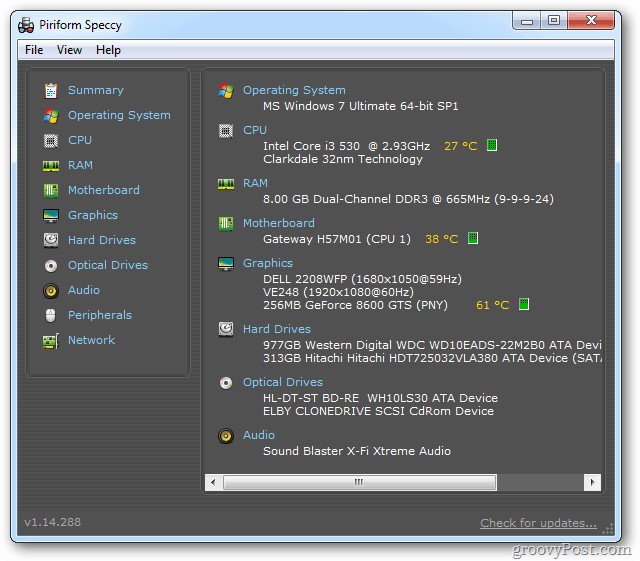Image resolution: width=640 pixels, height=561 pixels.
Task: Click the Network icon in sidebar
Action: tap(50, 340)
